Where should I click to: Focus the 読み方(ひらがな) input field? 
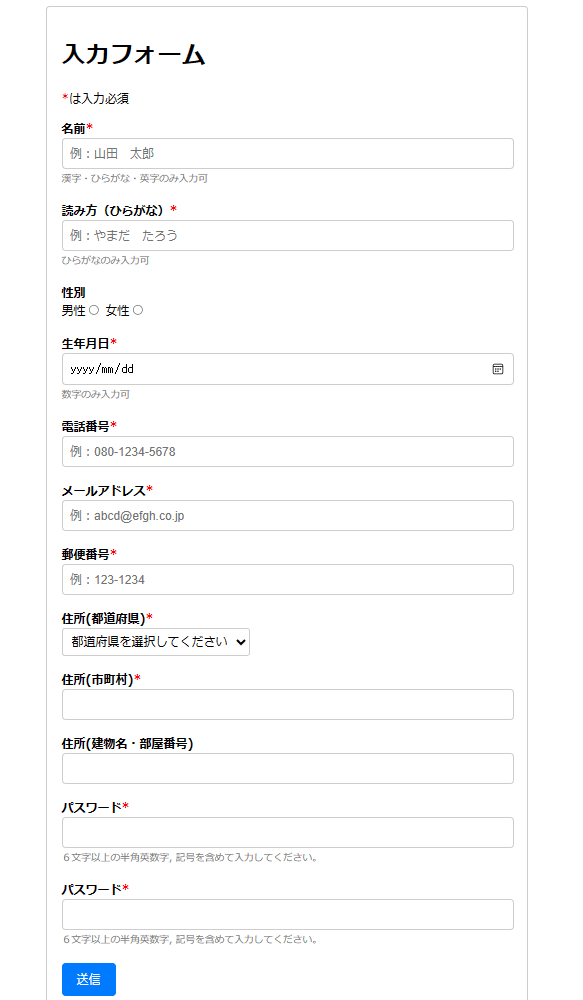click(288, 235)
